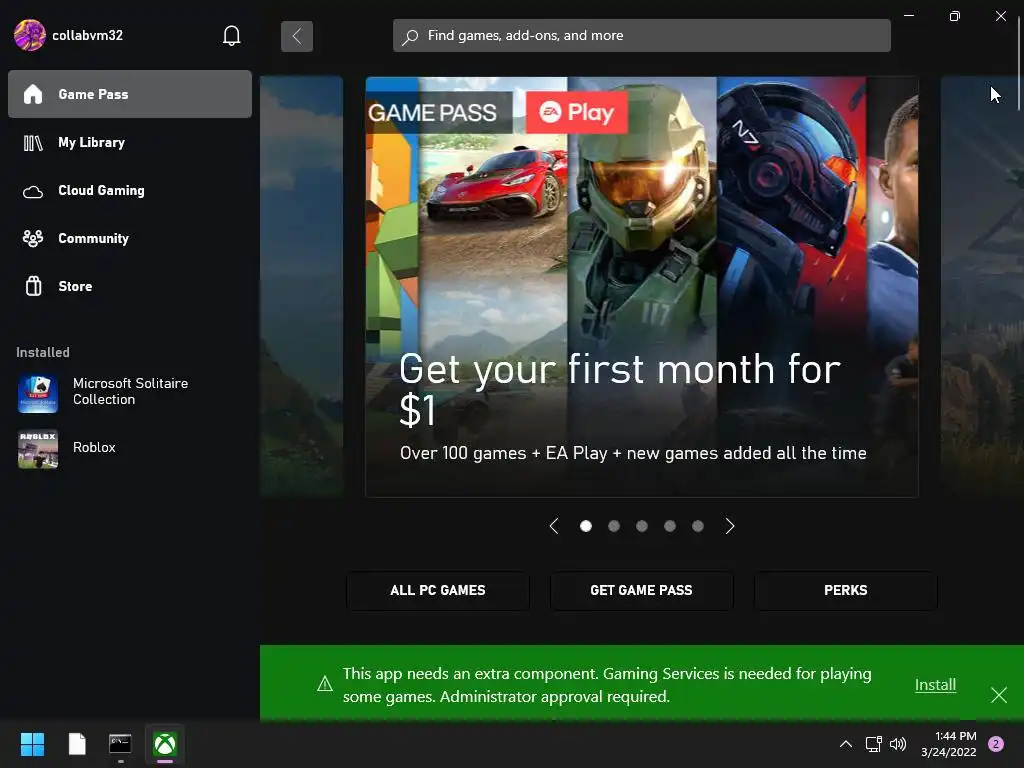1024x768 pixels.
Task: Restore down the Xbox window
Action: tap(955, 16)
